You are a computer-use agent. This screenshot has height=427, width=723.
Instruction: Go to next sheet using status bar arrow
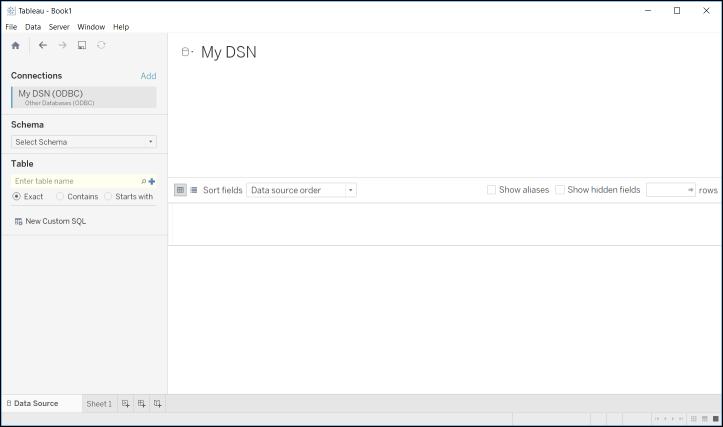tap(673, 419)
